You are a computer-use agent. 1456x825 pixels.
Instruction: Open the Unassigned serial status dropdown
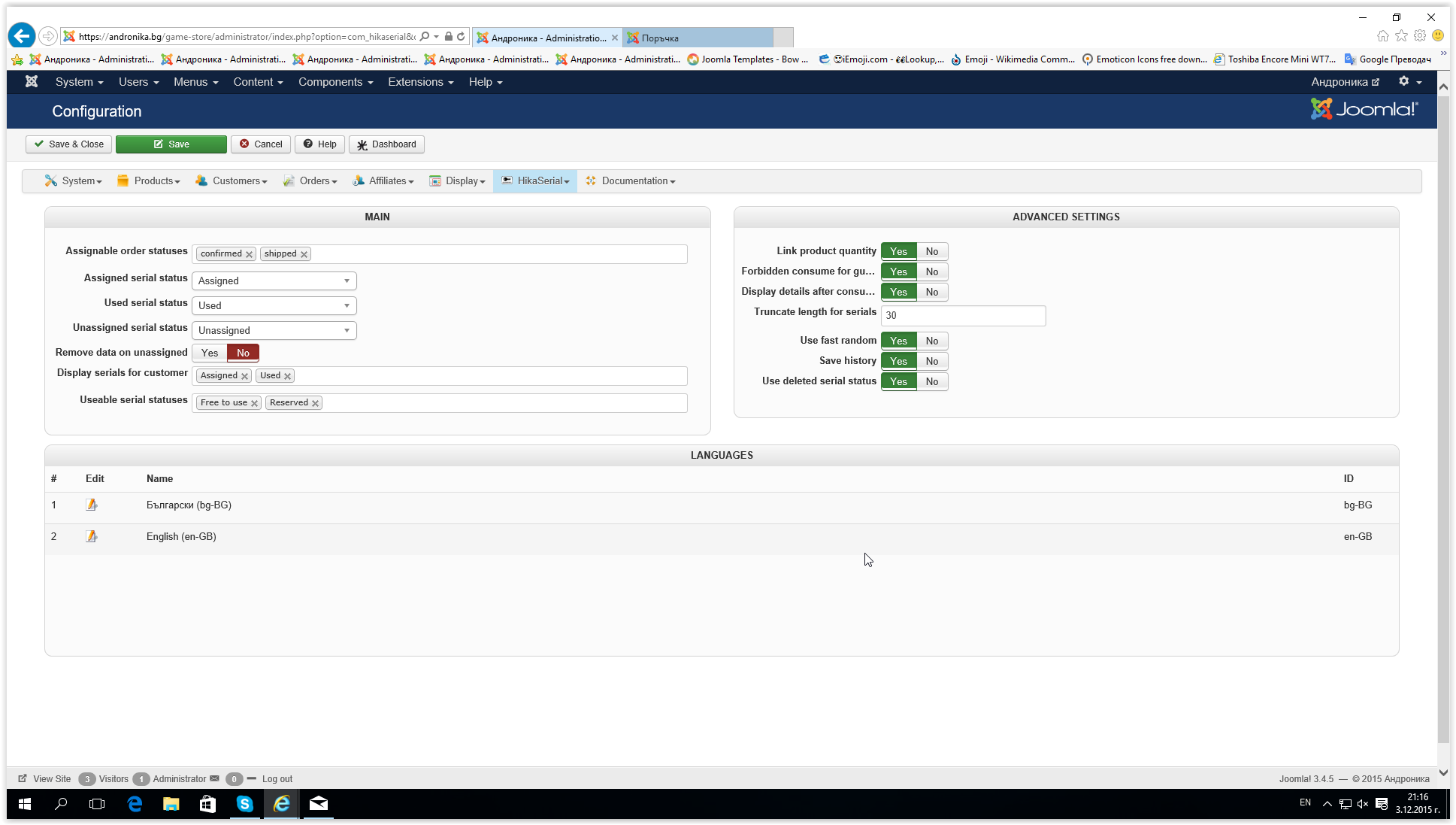pyautogui.click(x=274, y=330)
